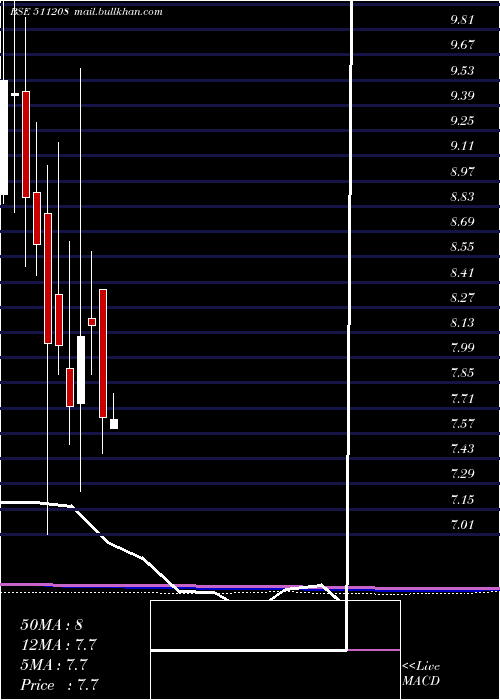The width and height of the screenshot is (500, 700).
Task: Select the 9.25 price axis label
Action: click(462, 121)
